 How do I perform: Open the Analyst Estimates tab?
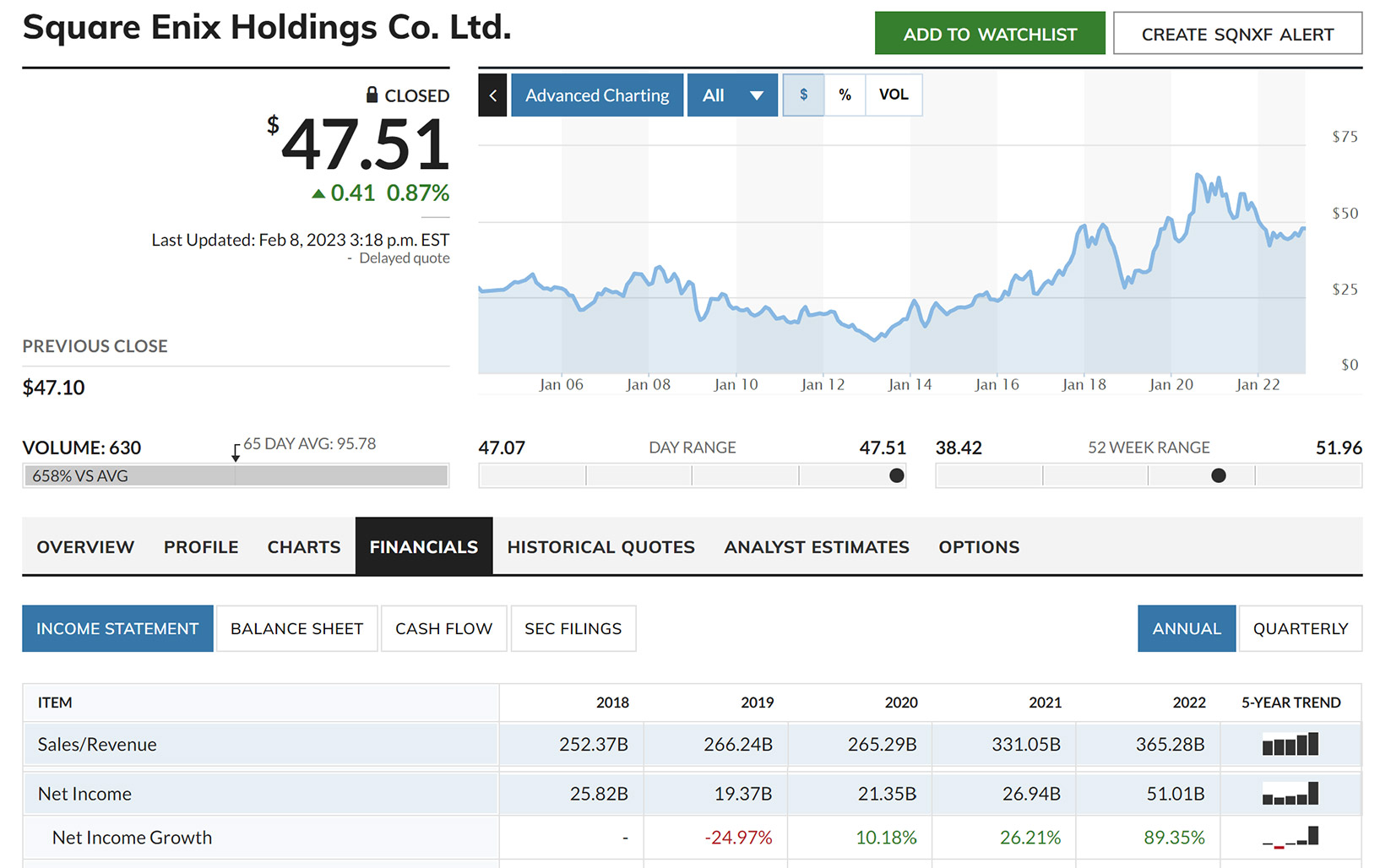pyautogui.click(x=817, y=547)
